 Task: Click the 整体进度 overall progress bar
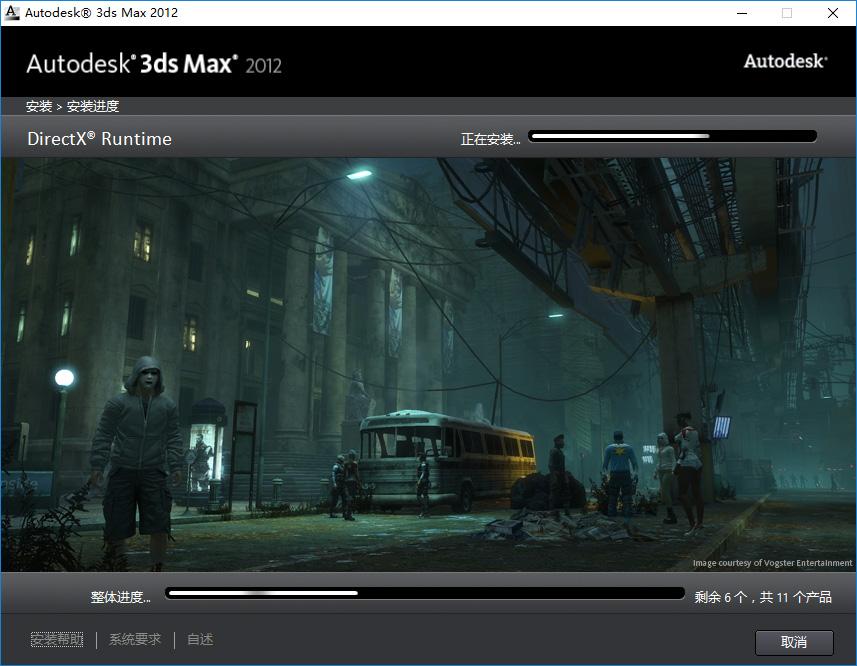point(425,593)
